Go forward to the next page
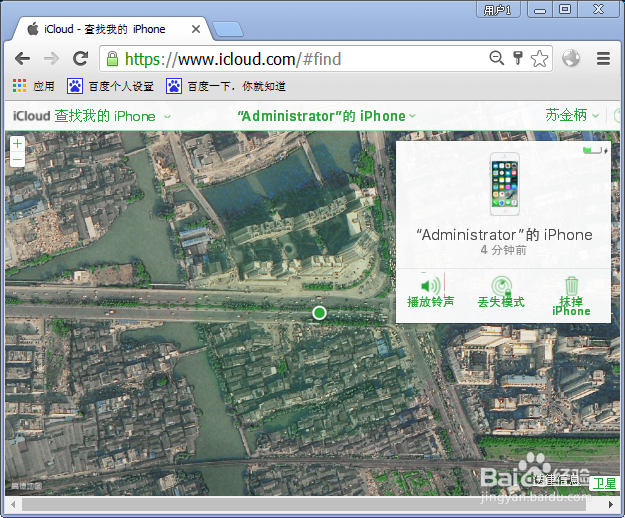This screenshot has width=625, height=518. [51, 59]
